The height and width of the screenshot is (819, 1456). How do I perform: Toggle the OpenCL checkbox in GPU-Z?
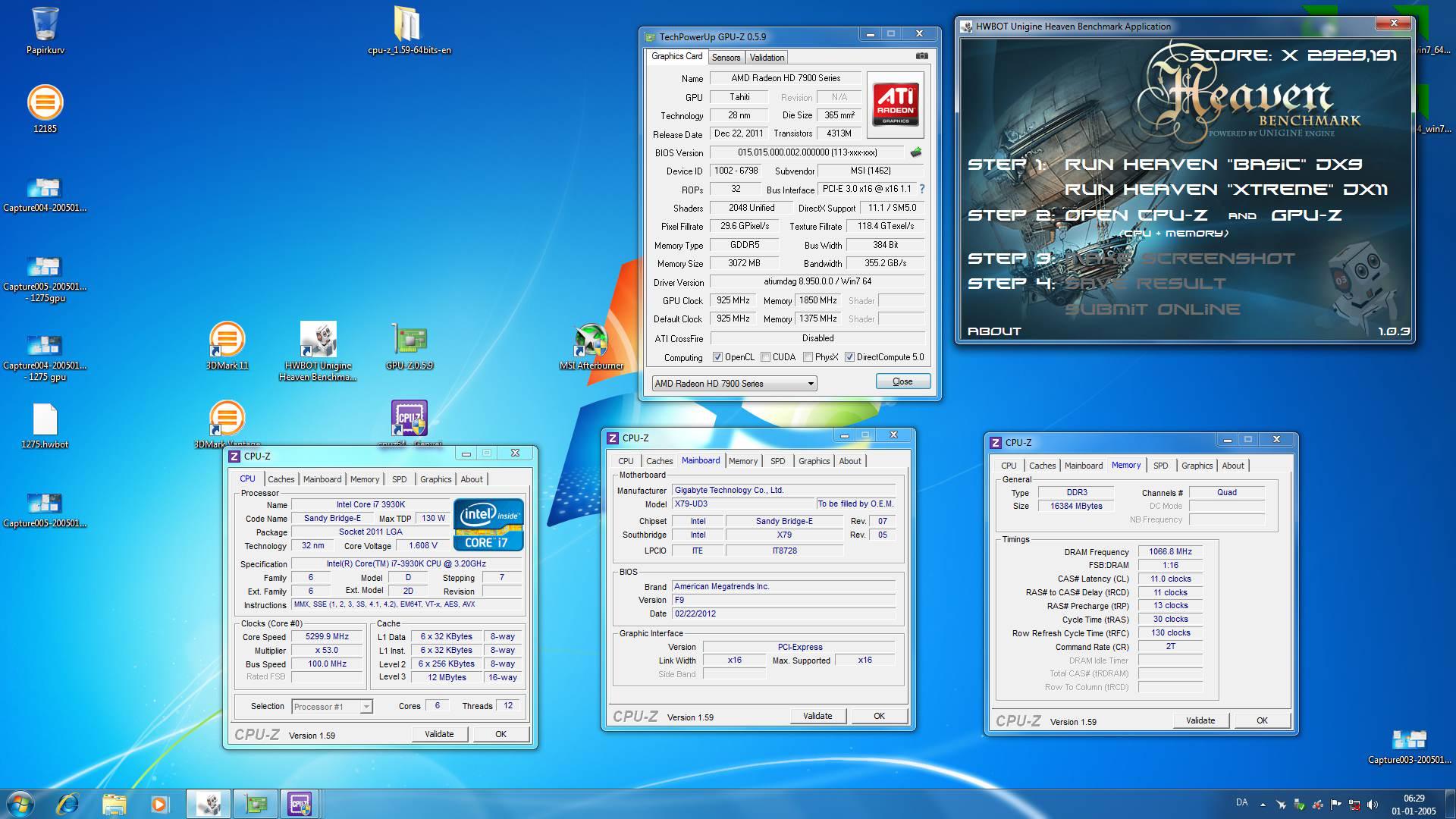coord(717,357)
